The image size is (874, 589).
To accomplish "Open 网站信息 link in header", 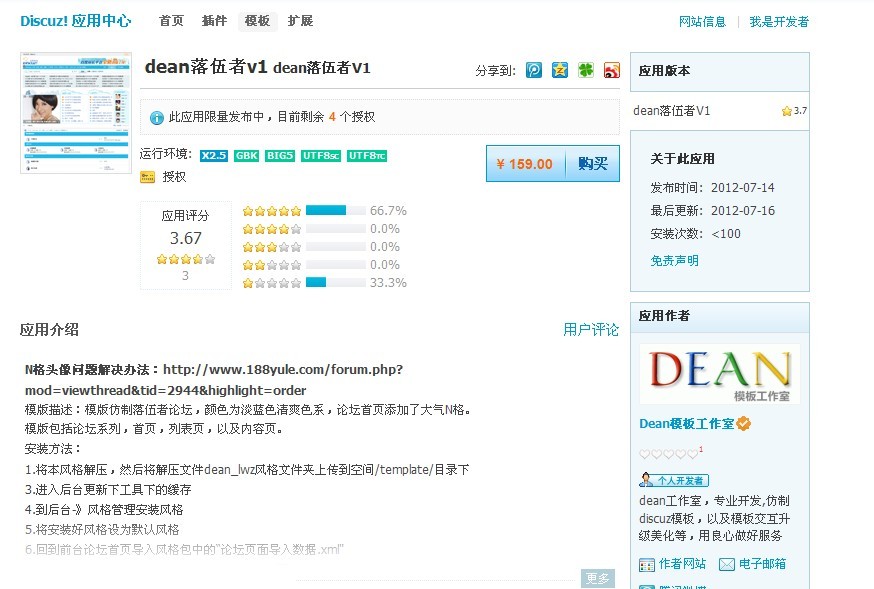I will pyautogui.click(x=702, y=22).
